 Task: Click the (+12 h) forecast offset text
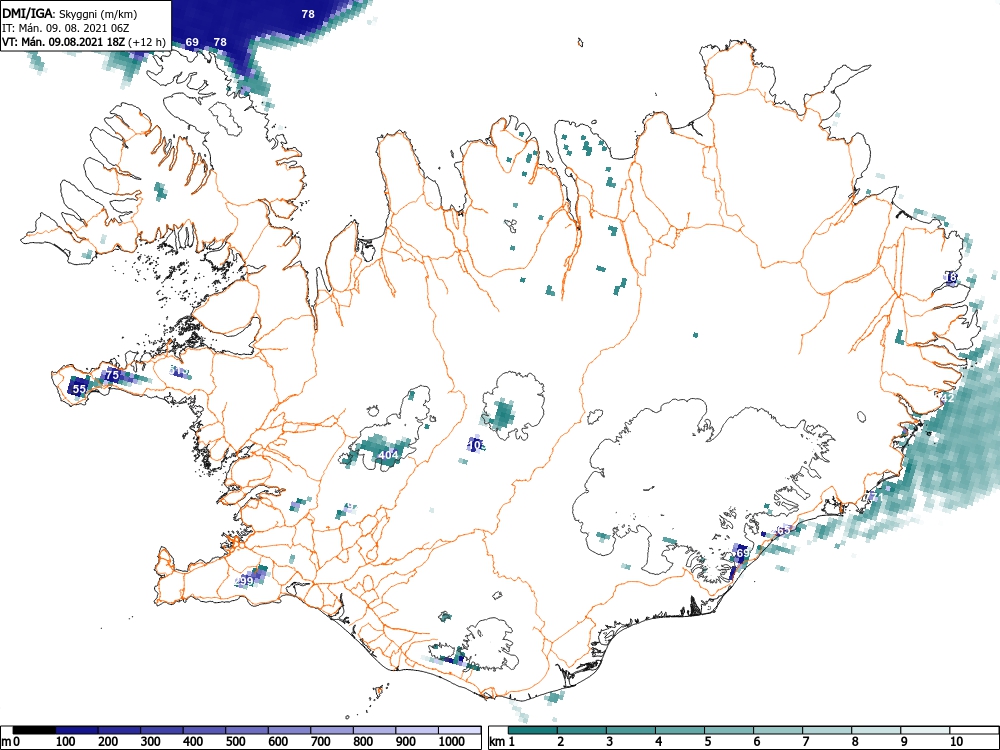147,43
